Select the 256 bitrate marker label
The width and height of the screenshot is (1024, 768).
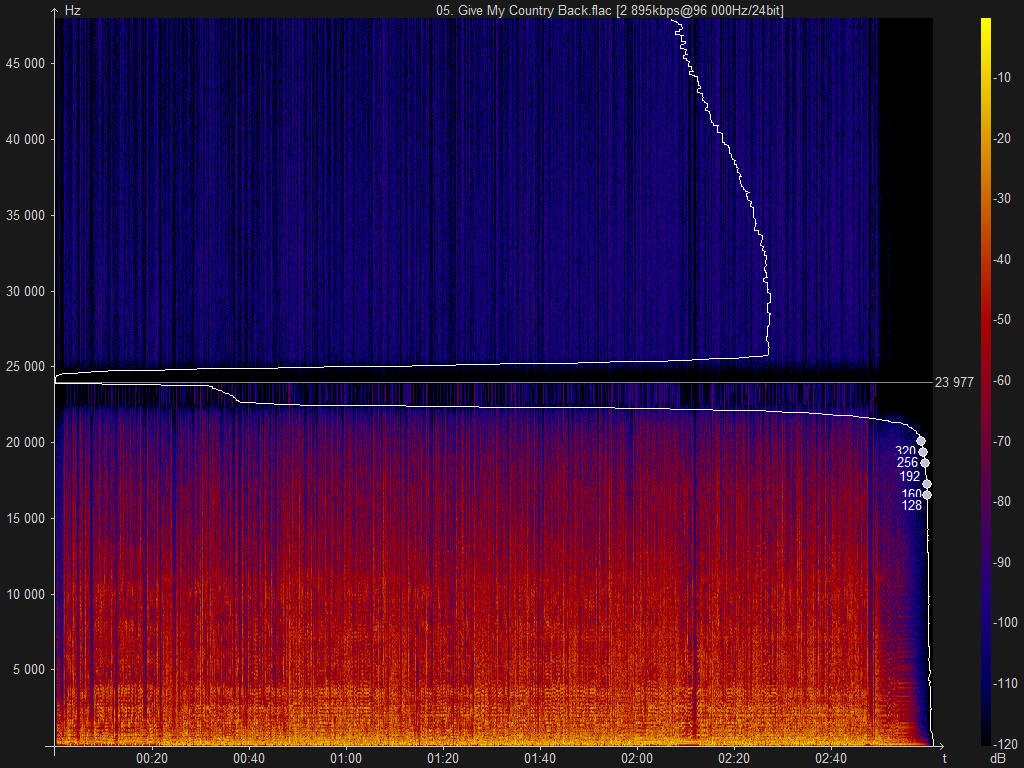point(907,462)
